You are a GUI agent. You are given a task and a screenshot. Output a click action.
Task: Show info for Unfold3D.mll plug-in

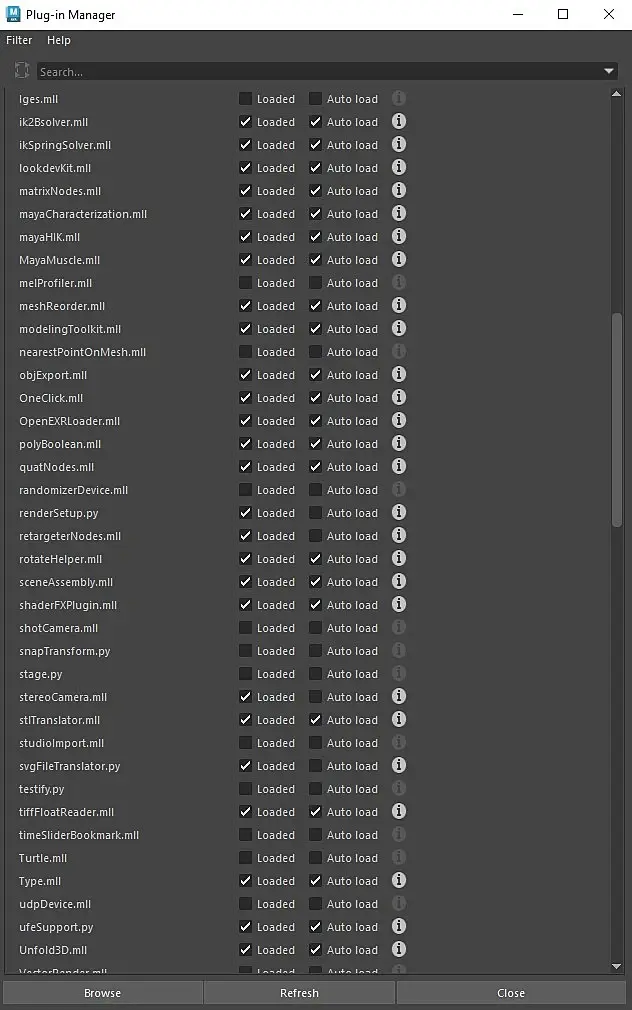pos(398,950)
